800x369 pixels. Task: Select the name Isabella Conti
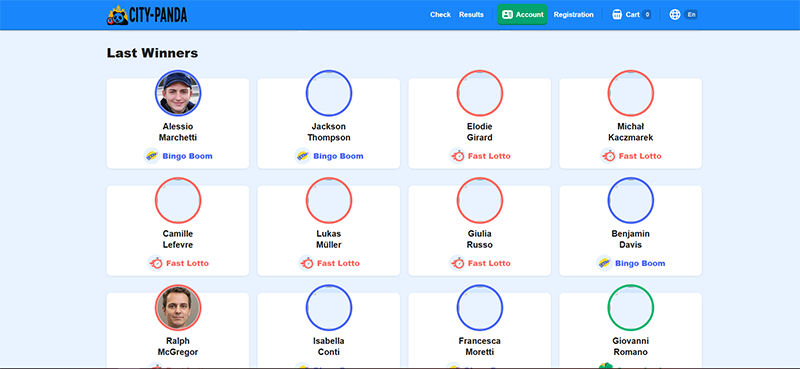tap(329, 346)
